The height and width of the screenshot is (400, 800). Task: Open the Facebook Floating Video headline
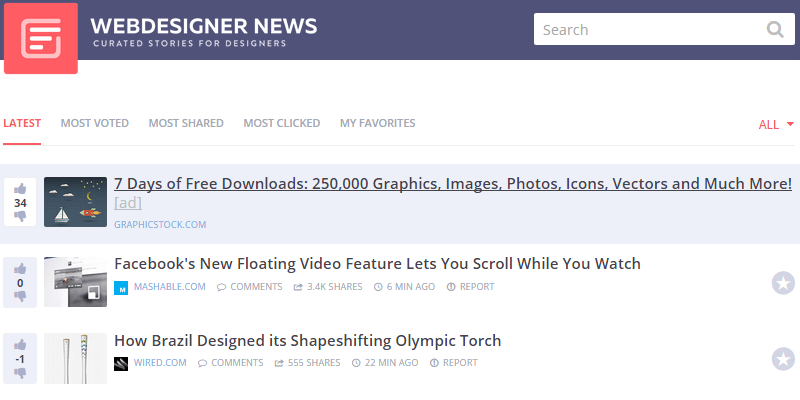(377, 264)
